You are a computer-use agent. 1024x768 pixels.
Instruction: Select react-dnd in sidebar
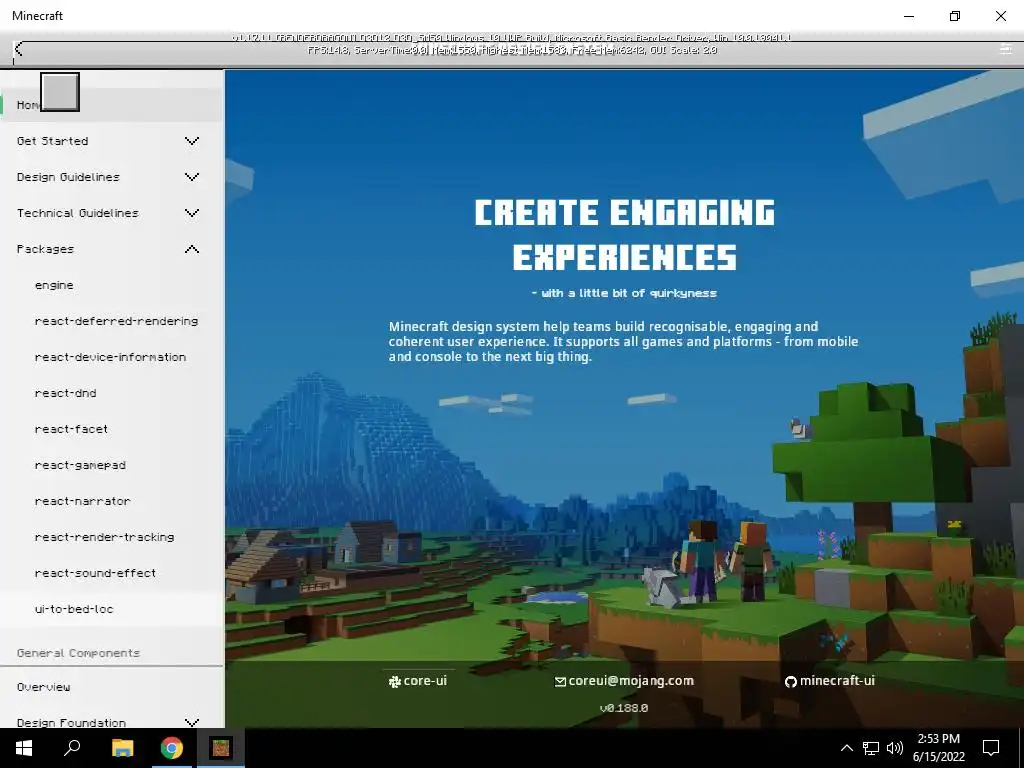(65, 393)
